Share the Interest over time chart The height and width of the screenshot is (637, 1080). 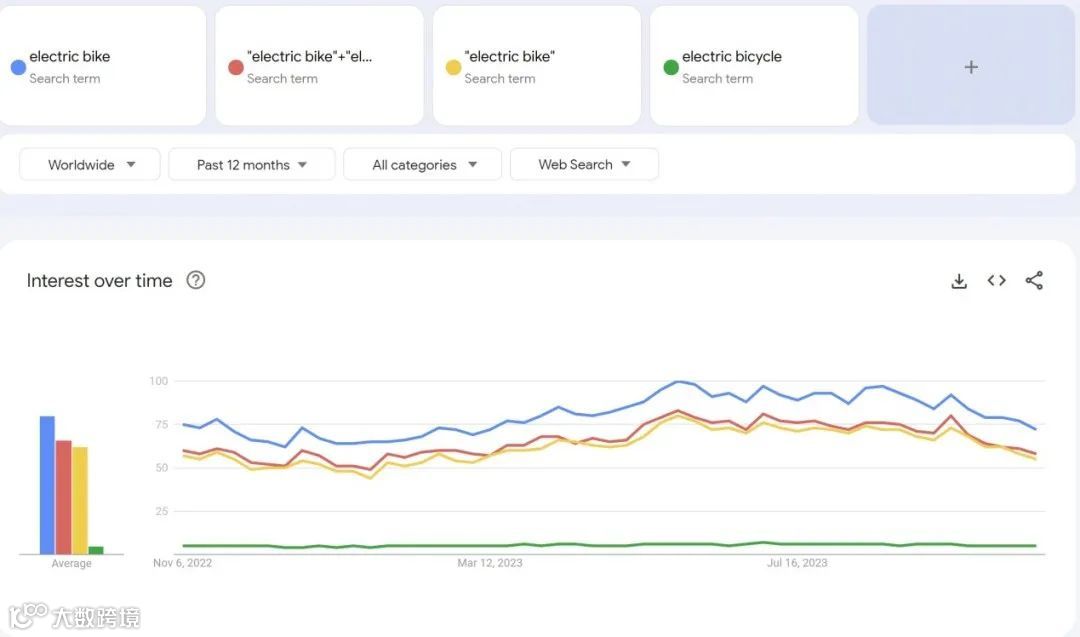pyautogui.click(x=1034, y=281)
